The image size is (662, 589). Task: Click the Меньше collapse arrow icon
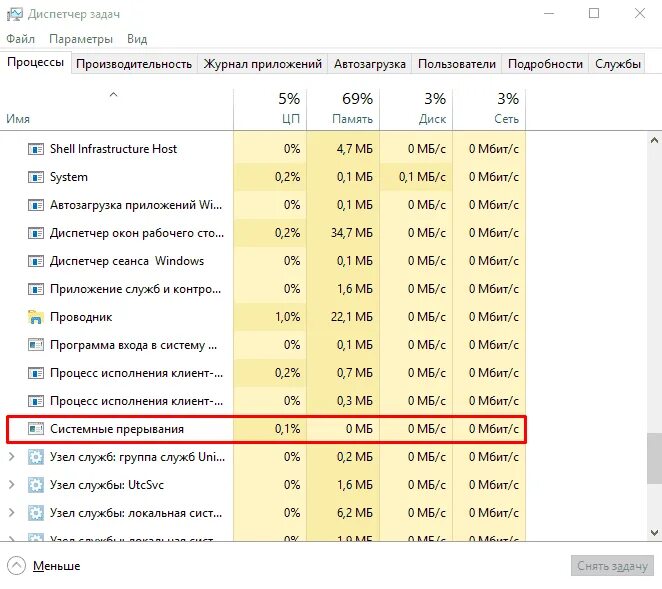pos(16,566)
